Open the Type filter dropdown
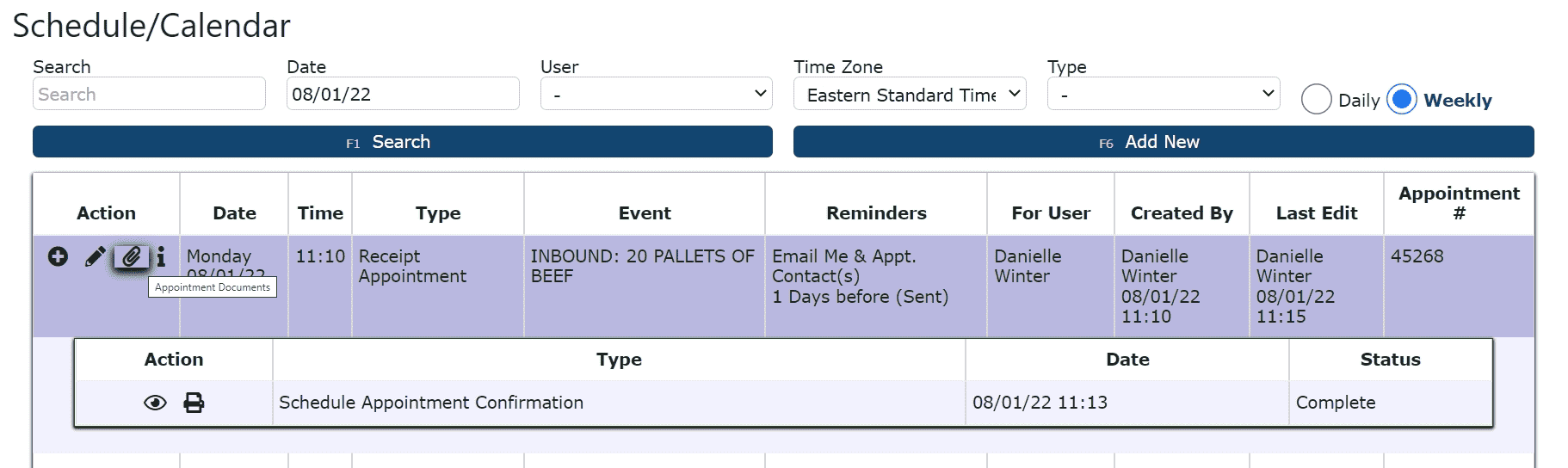1568x468 pixels. tap(1164, 94)
